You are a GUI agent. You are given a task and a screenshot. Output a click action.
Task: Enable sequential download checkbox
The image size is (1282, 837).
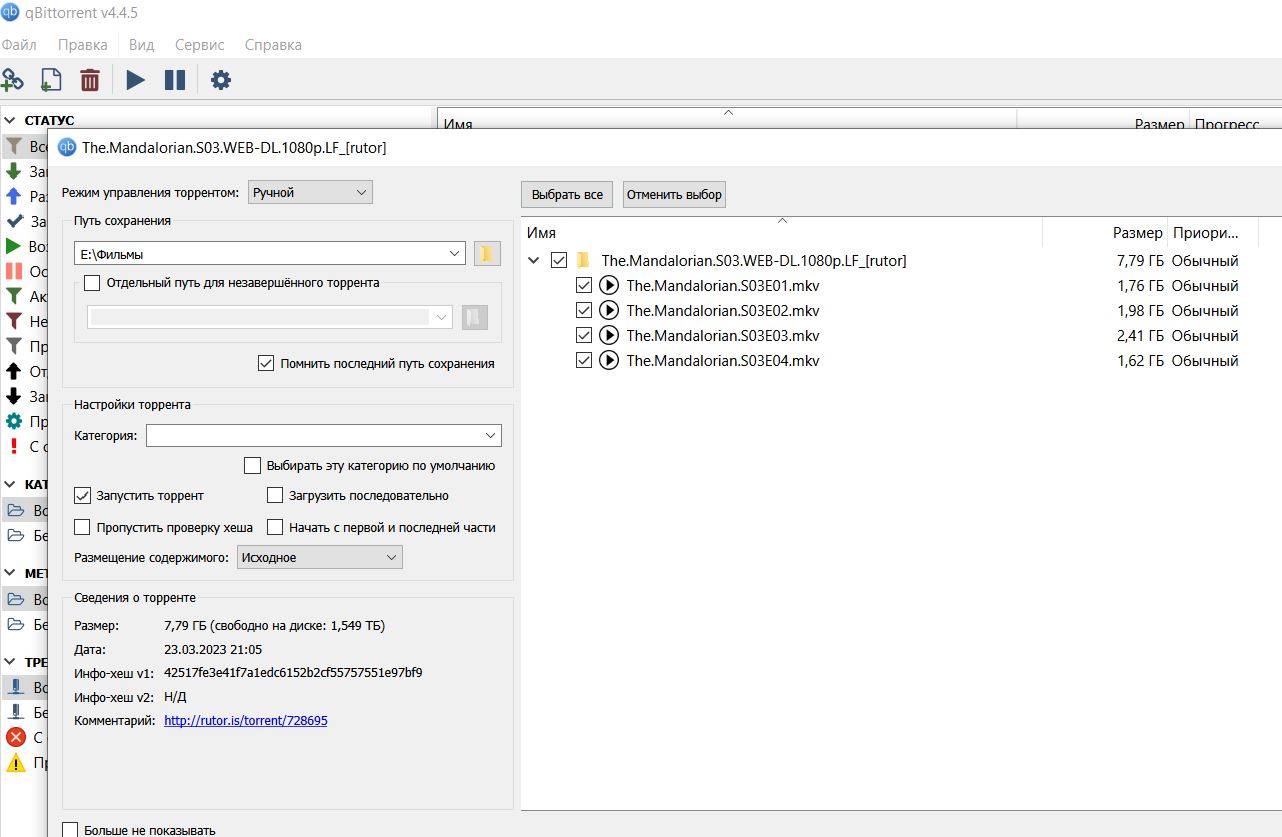pos(276,495)
